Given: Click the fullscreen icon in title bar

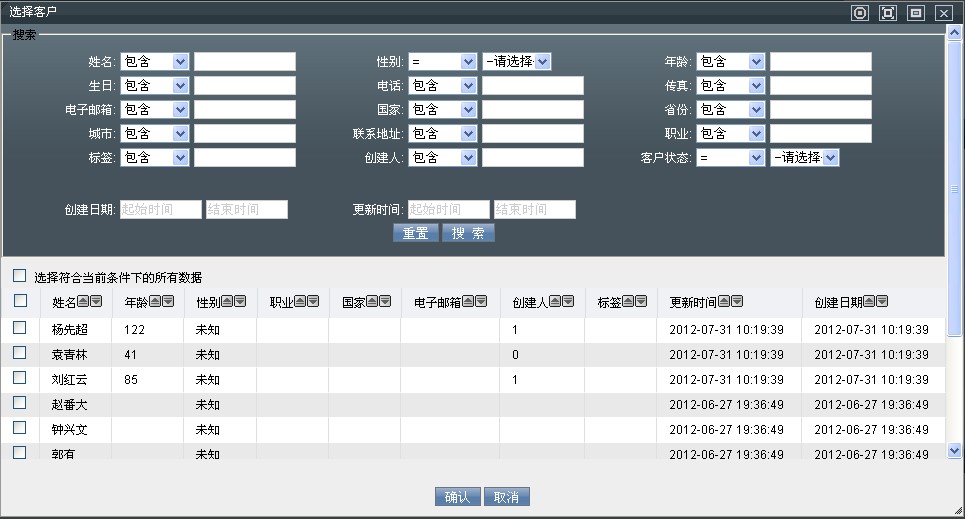Looking at the screenshot, I should pos(887,13).
